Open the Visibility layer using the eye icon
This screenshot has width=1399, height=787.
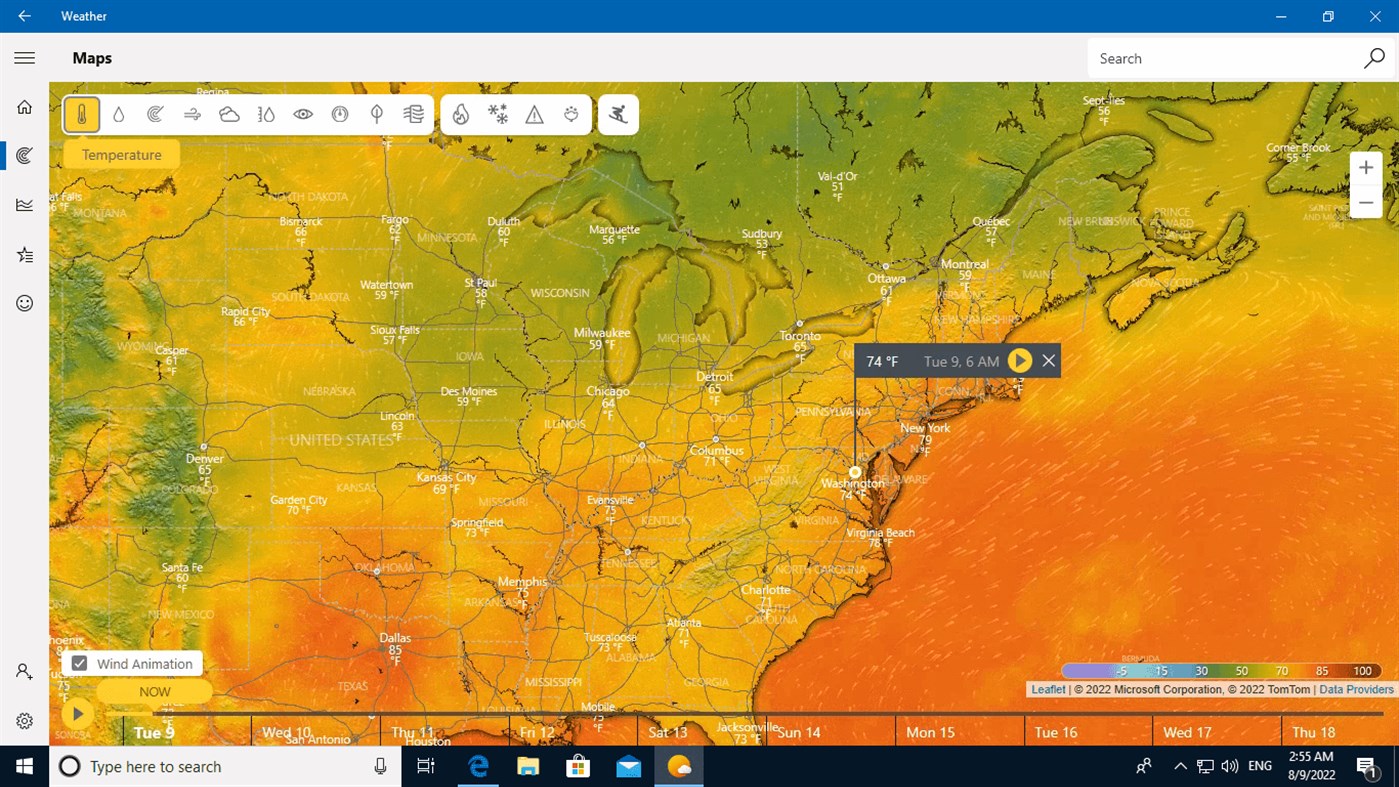click(x=303, y=114)
